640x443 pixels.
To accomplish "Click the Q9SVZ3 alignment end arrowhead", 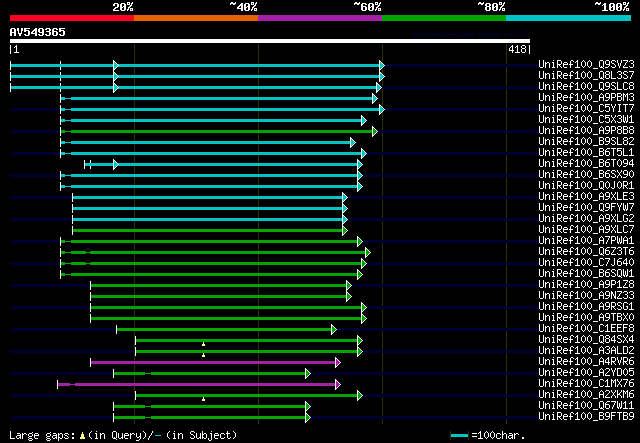I will pos(382,65).
